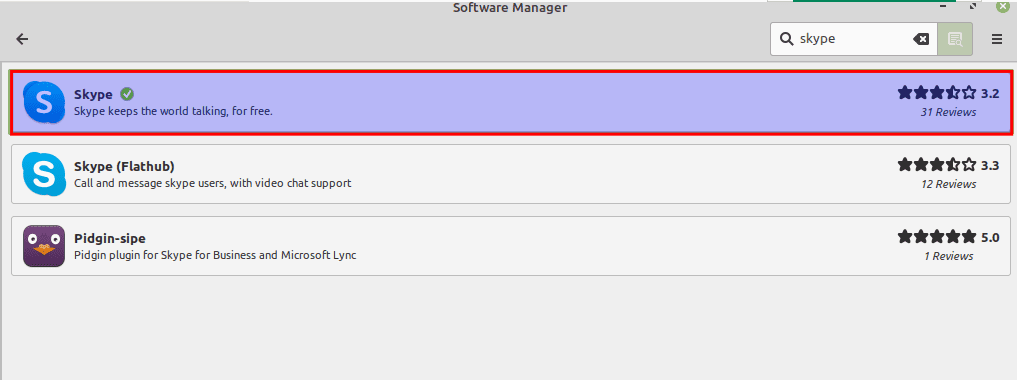1017x380 pixels.
Task: Click the '1 Reviews' text
Action: pos(948,256)
